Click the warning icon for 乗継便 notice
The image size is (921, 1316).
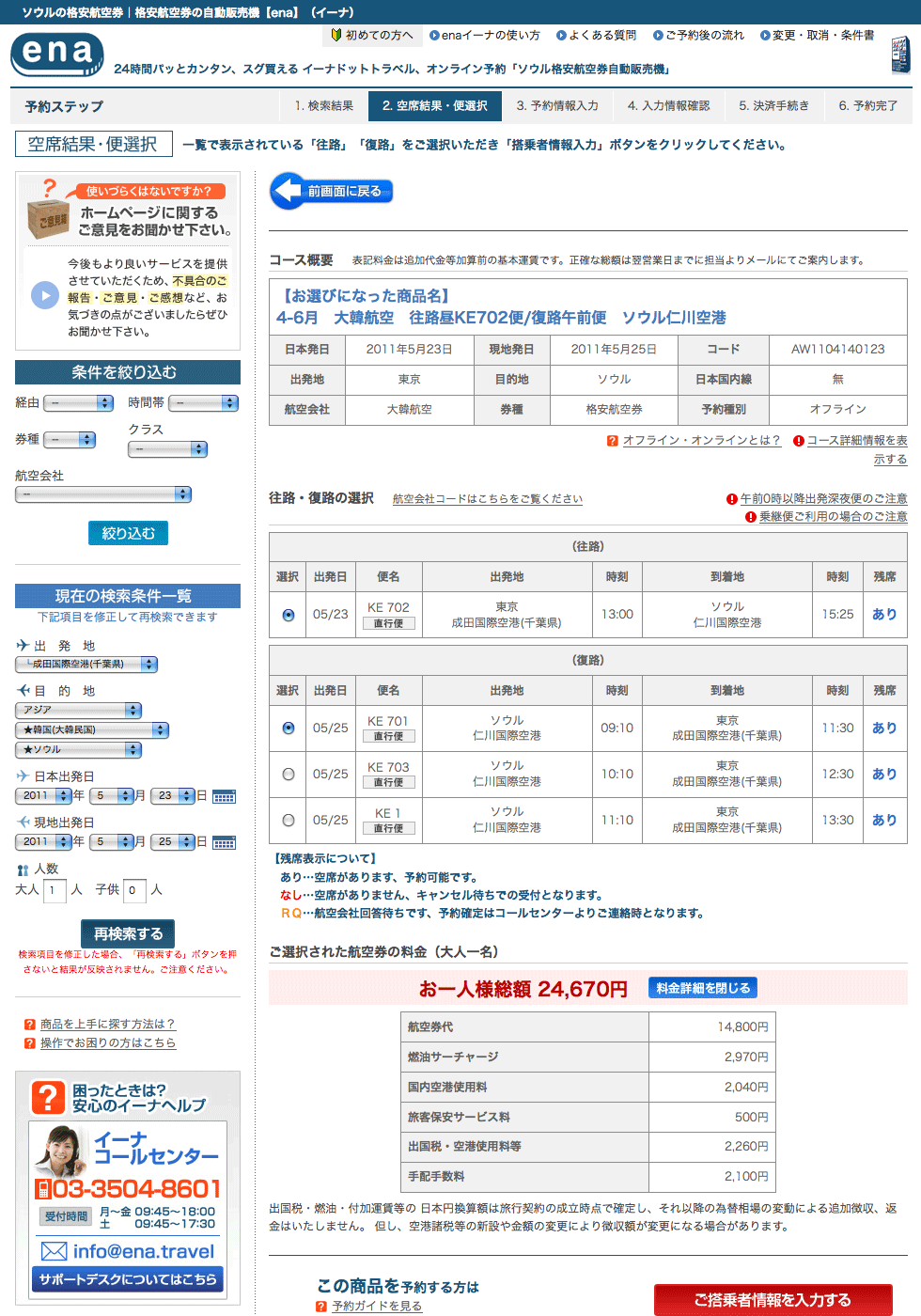751,517
